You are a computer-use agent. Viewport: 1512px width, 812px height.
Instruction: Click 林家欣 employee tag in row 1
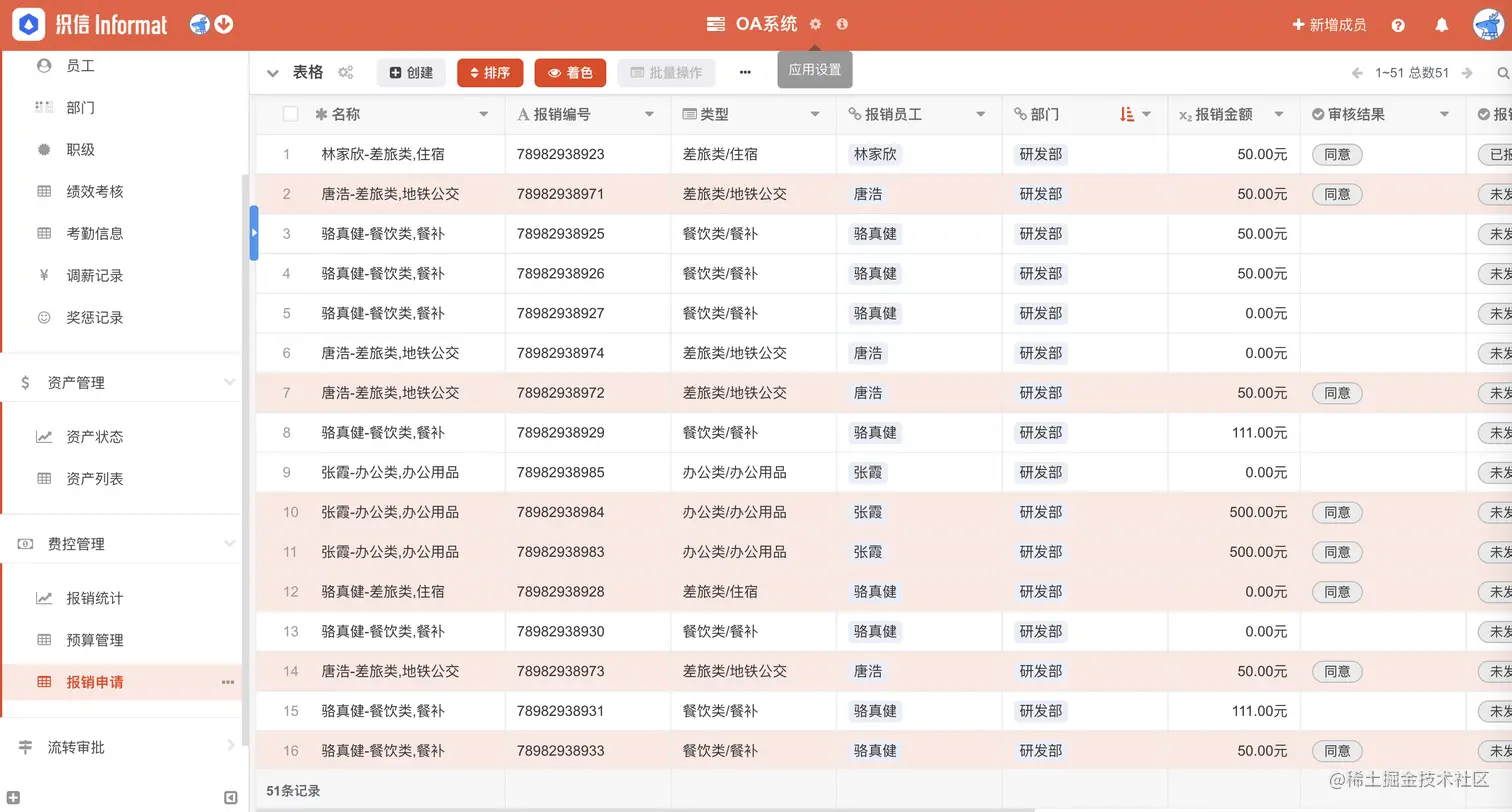[875, 155]
